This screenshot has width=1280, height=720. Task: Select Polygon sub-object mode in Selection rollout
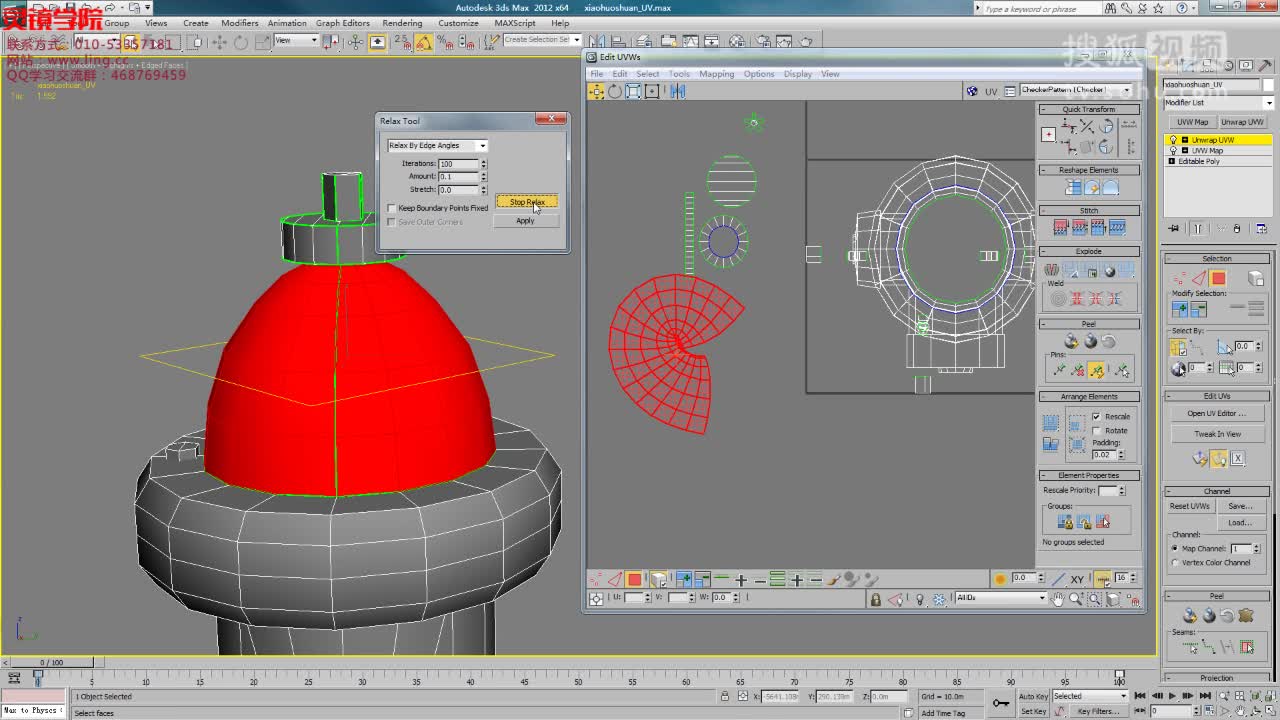[x=1218, y=279]
